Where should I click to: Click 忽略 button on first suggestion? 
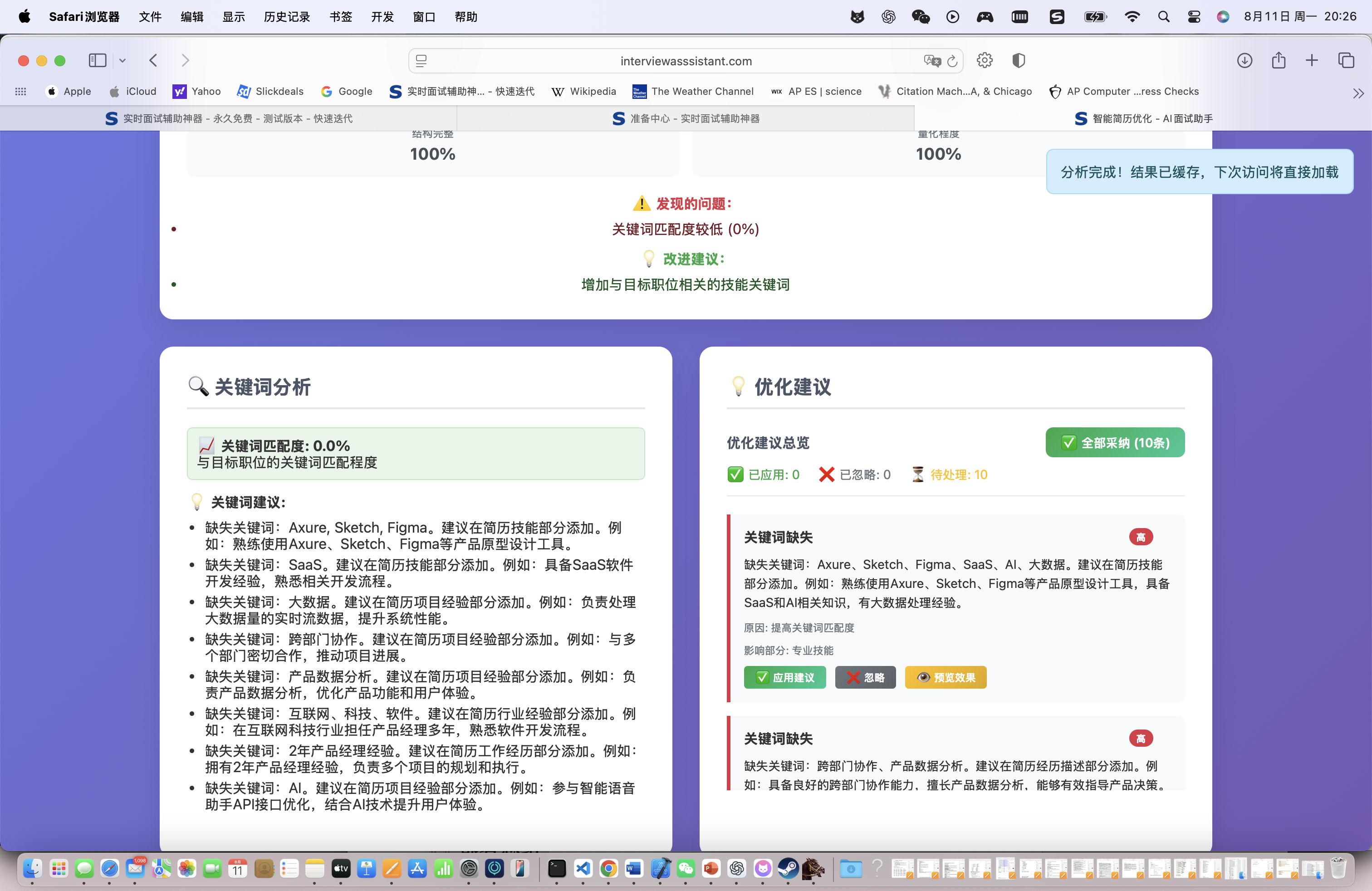pyautogui.click(x=865, y=677)
